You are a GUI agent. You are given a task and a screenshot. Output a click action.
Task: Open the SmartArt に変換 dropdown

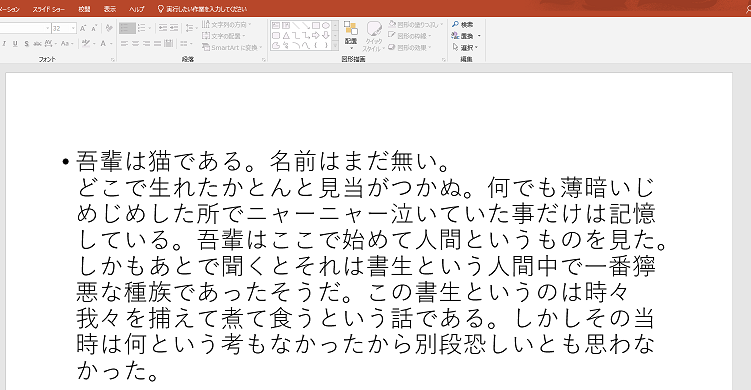[232, 47]
